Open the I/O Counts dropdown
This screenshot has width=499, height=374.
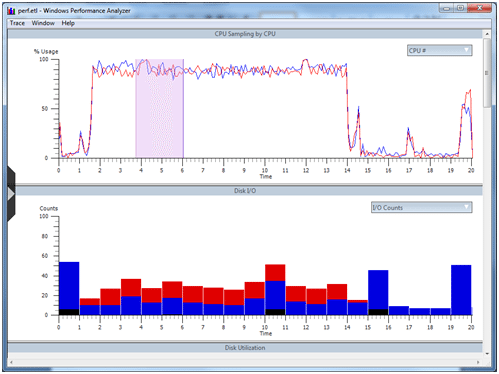(421, 207)
